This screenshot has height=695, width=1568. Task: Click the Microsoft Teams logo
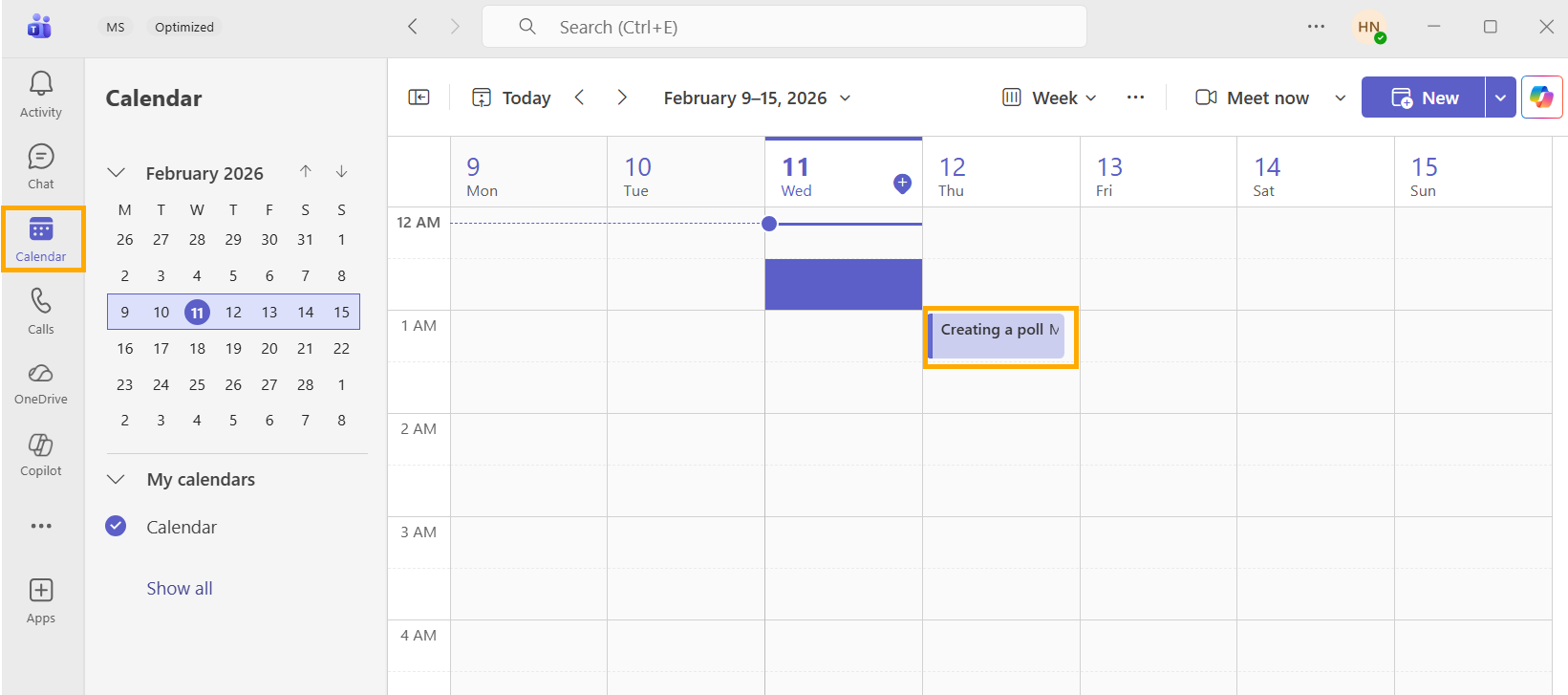click(x=39, y=27)
